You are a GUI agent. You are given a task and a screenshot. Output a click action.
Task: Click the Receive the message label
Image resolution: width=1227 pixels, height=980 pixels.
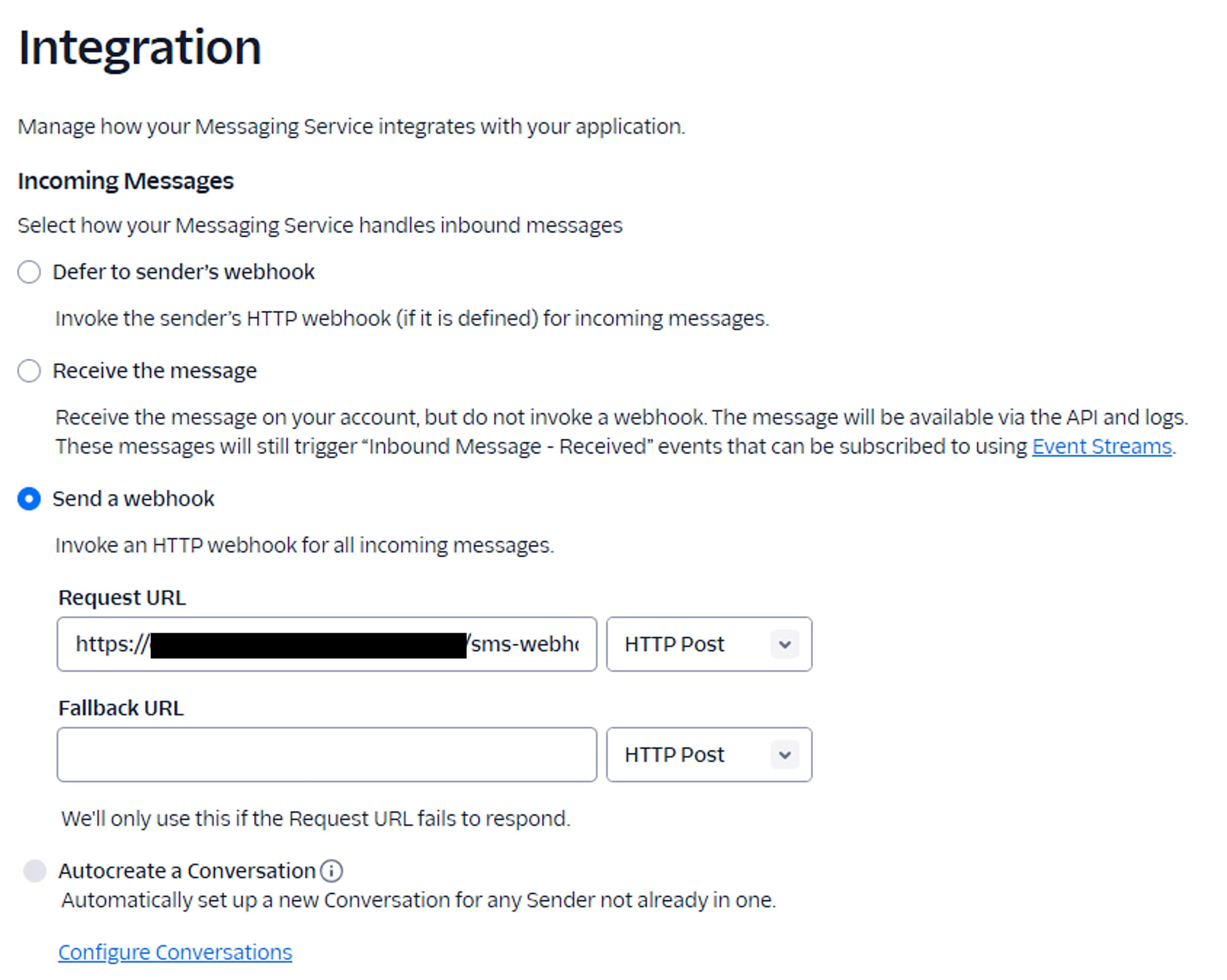tap(155, 371)
